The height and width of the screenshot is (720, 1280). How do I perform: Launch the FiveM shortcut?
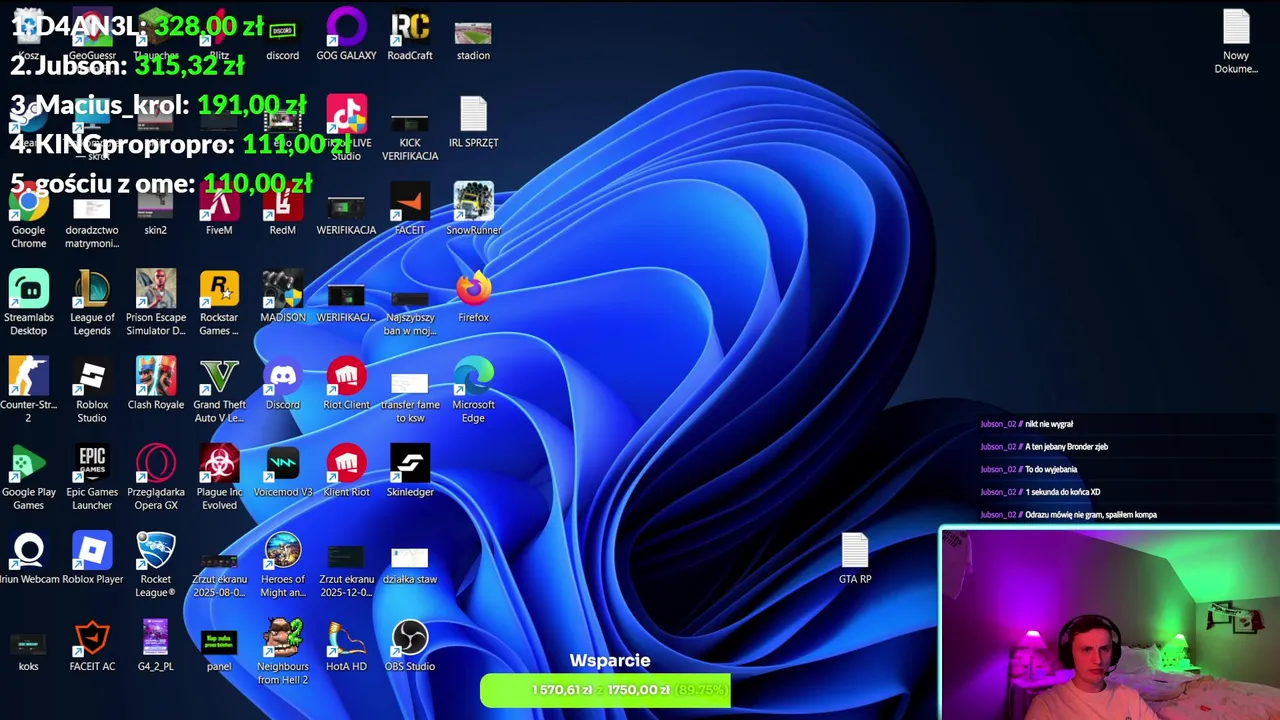[219, 210]
